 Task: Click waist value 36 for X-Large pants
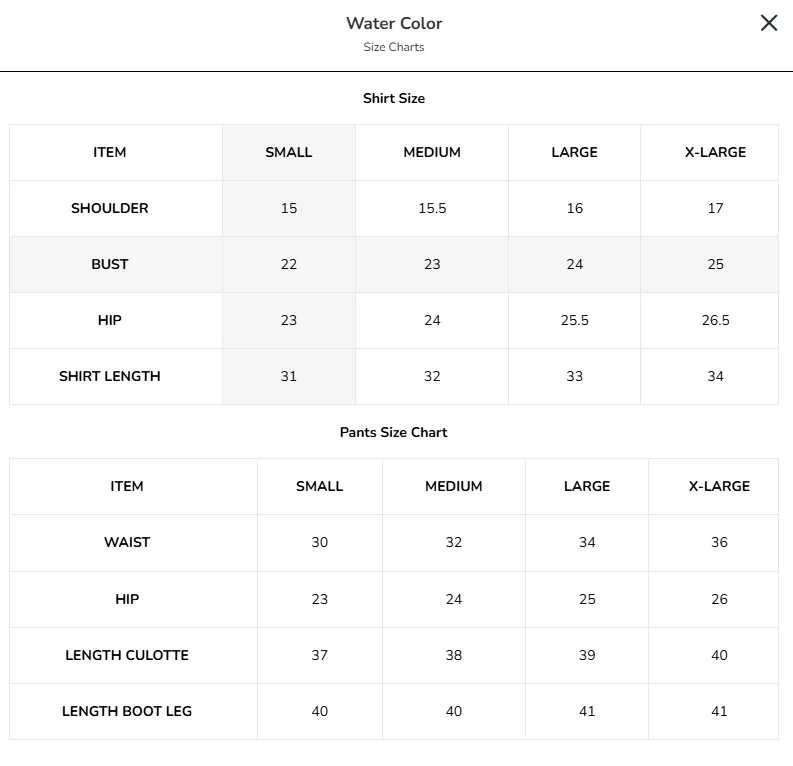click(x=719, y=542)
